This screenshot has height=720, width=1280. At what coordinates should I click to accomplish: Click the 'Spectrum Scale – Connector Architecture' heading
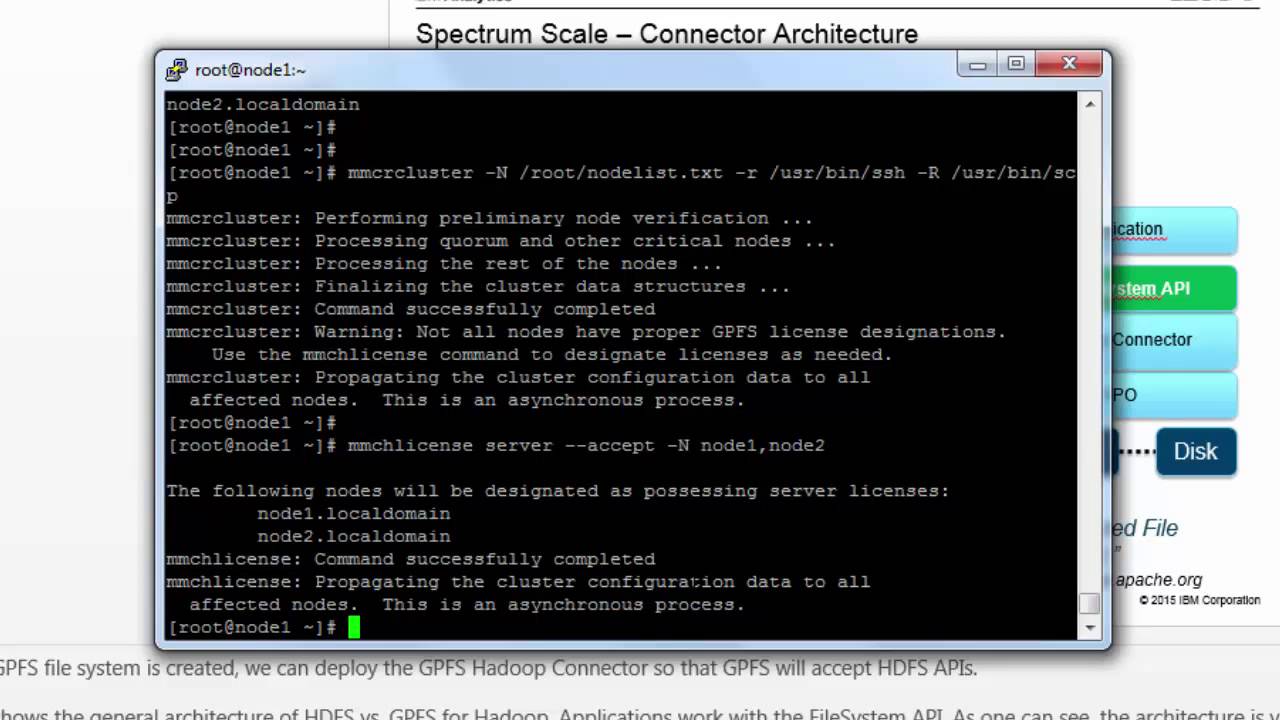point(667,34)
